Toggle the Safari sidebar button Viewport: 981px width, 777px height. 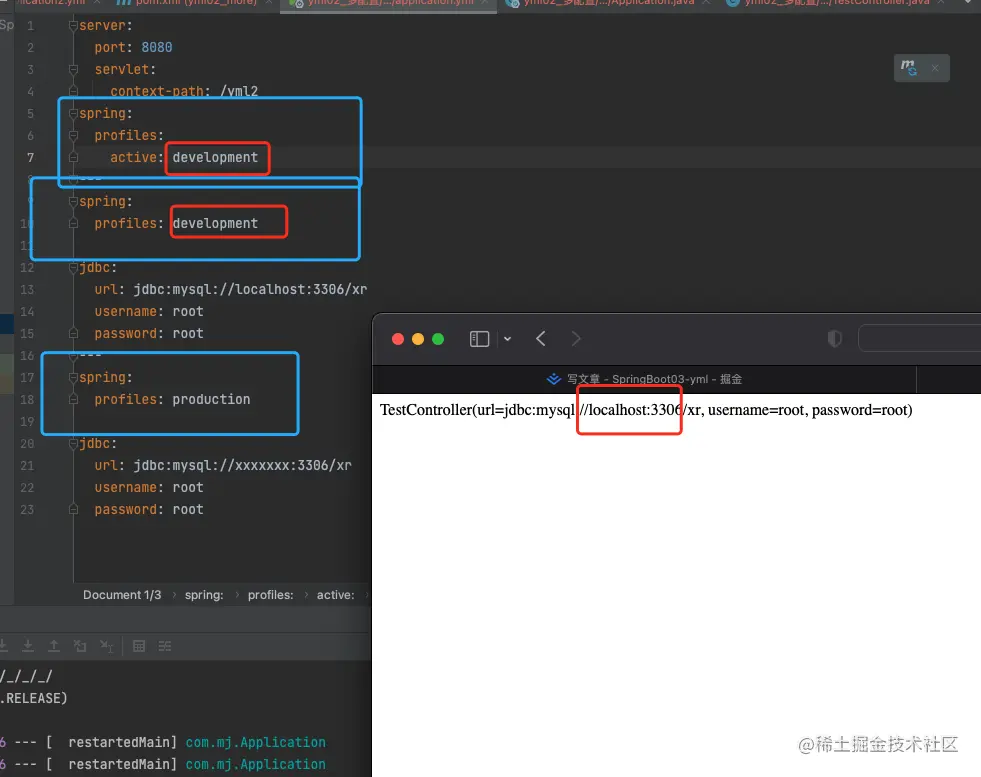pos(479,339)
